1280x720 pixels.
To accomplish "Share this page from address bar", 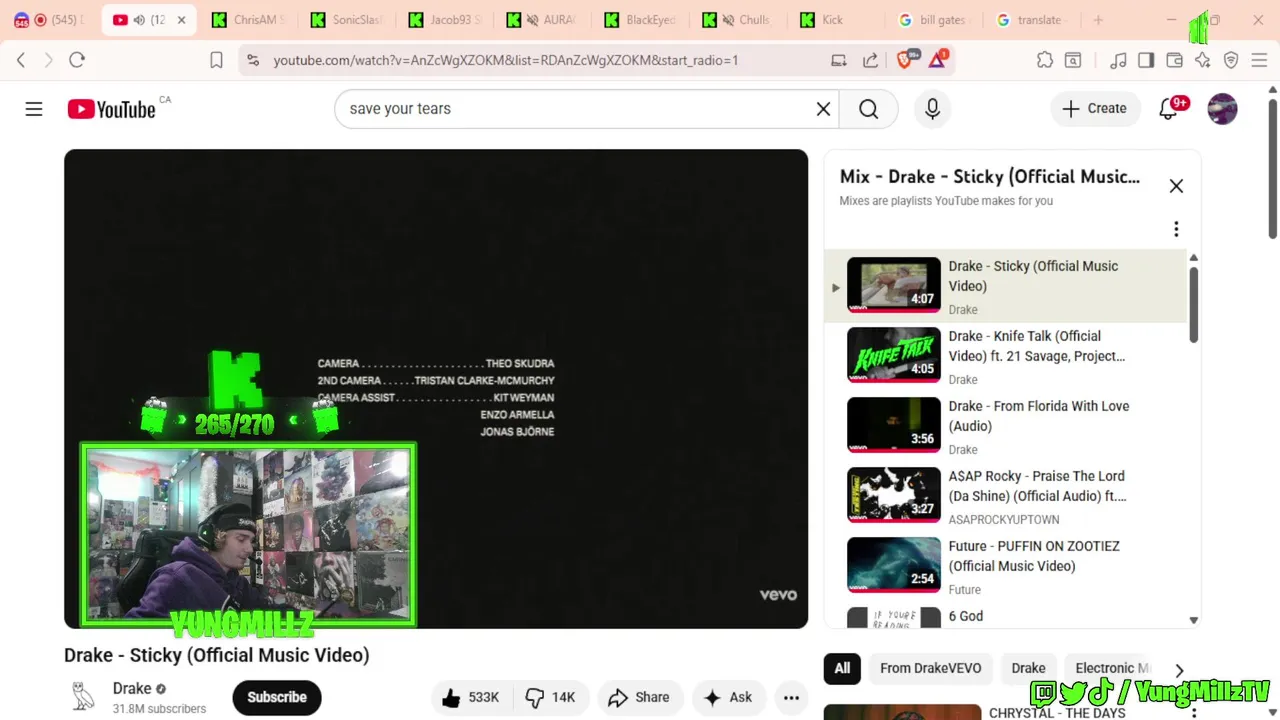I will pyautogui.click(x=870, y=60).
